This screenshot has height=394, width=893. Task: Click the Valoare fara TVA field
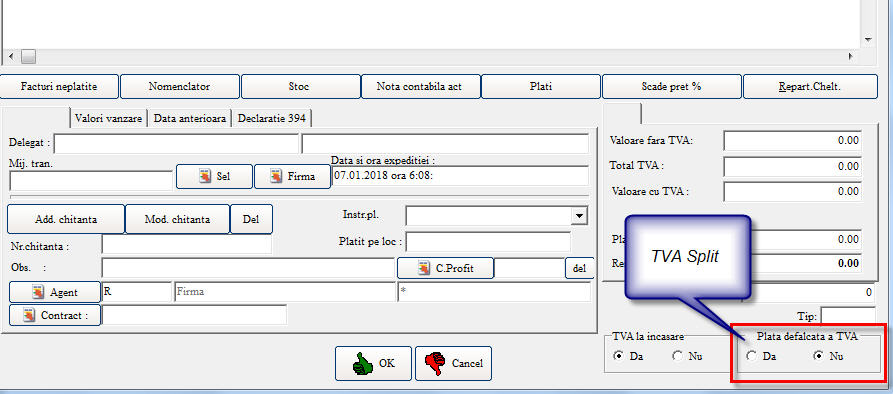[792, 141]
